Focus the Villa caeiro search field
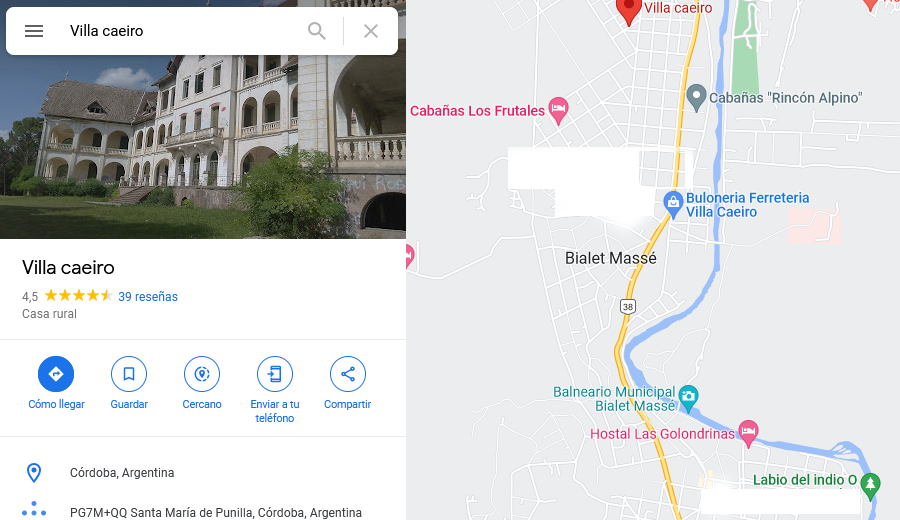This screenshot has width=900, height=520. [184, 31]
